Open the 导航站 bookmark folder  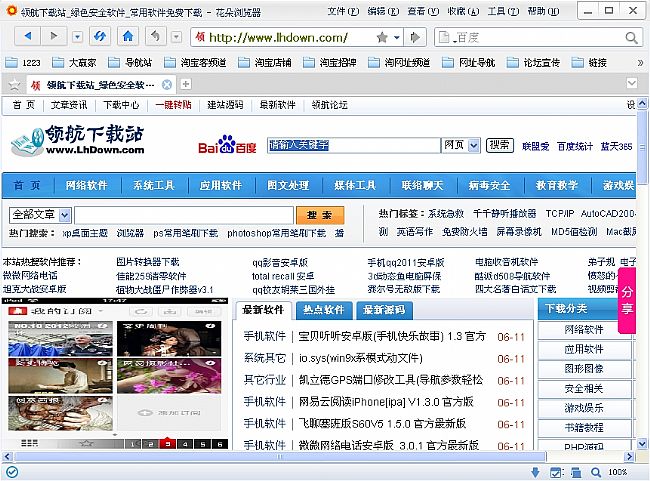coord(130,63)
